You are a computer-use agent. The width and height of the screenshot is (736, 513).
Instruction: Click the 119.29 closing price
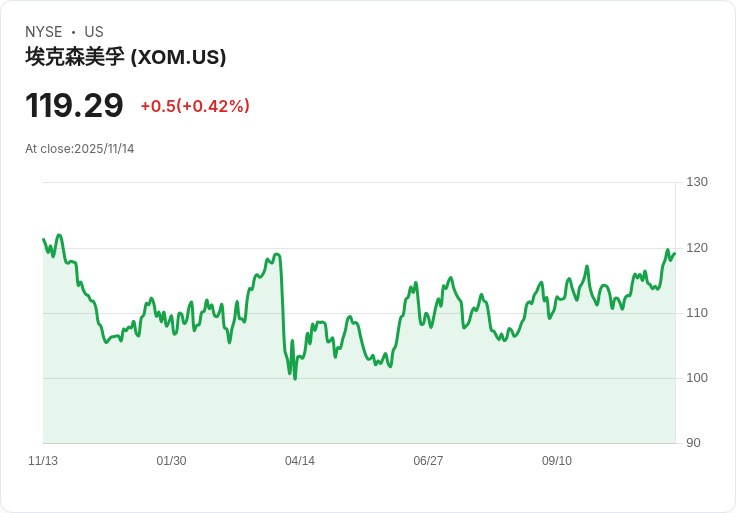[74, 105]
